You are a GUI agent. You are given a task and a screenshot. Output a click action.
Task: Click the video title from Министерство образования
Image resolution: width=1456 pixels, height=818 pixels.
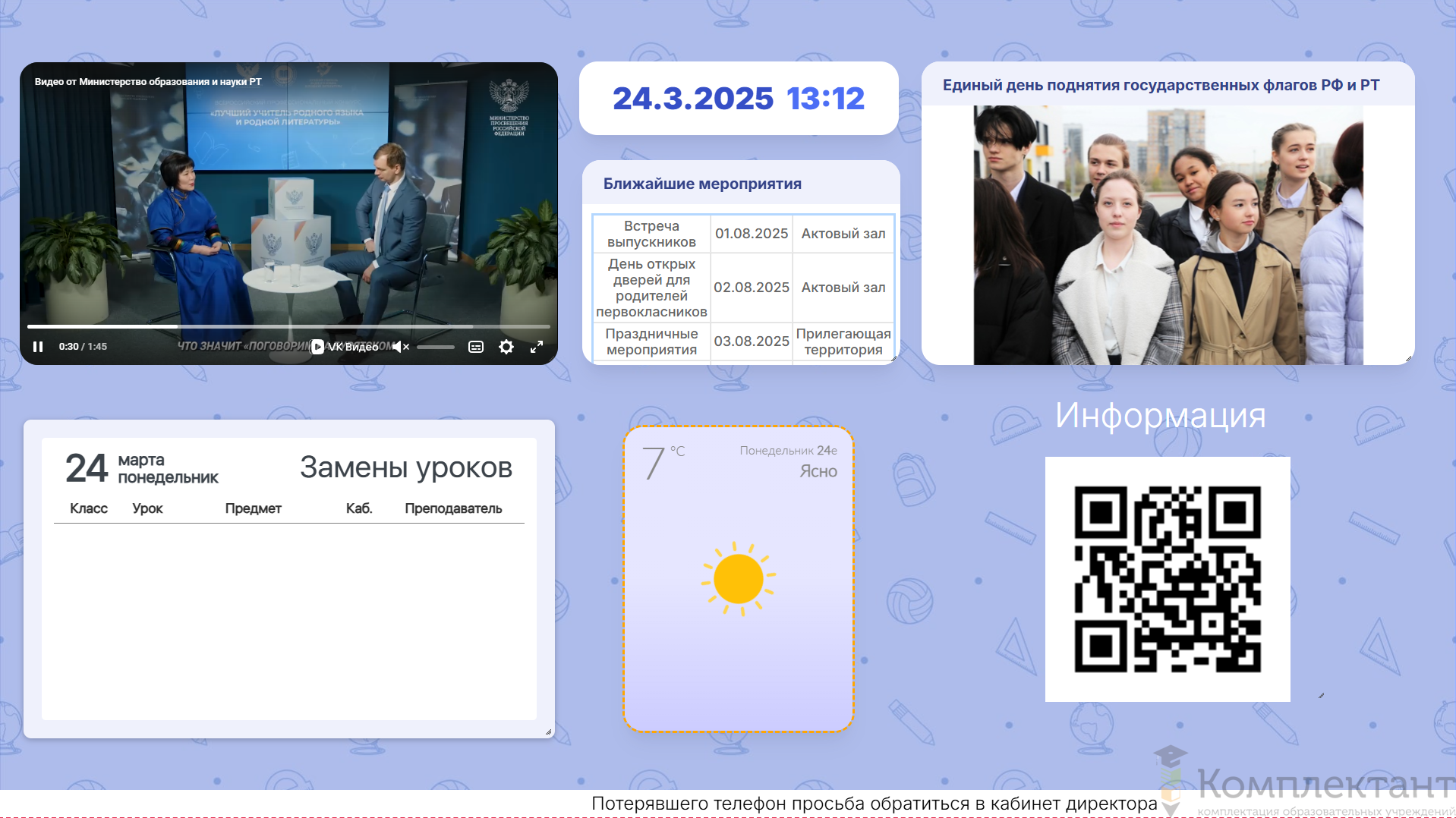[x=148, y=81]
